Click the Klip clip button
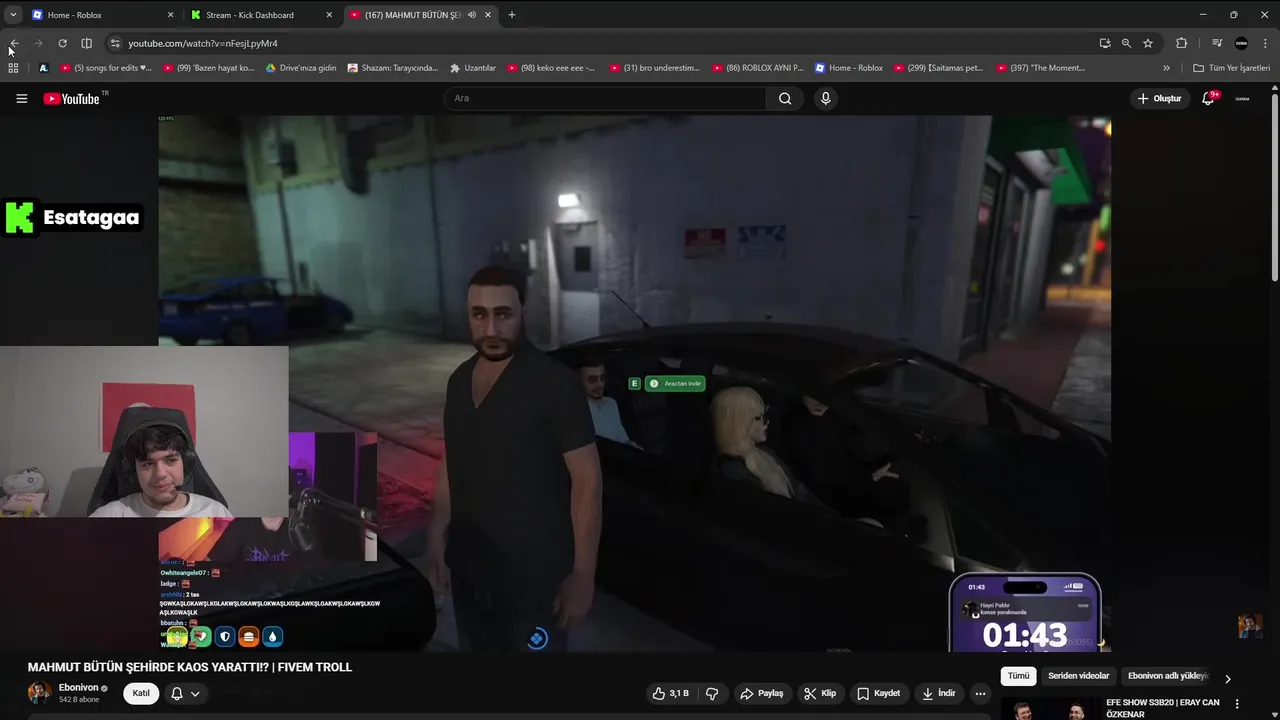 pyautogui.click(x=820, y=693)
